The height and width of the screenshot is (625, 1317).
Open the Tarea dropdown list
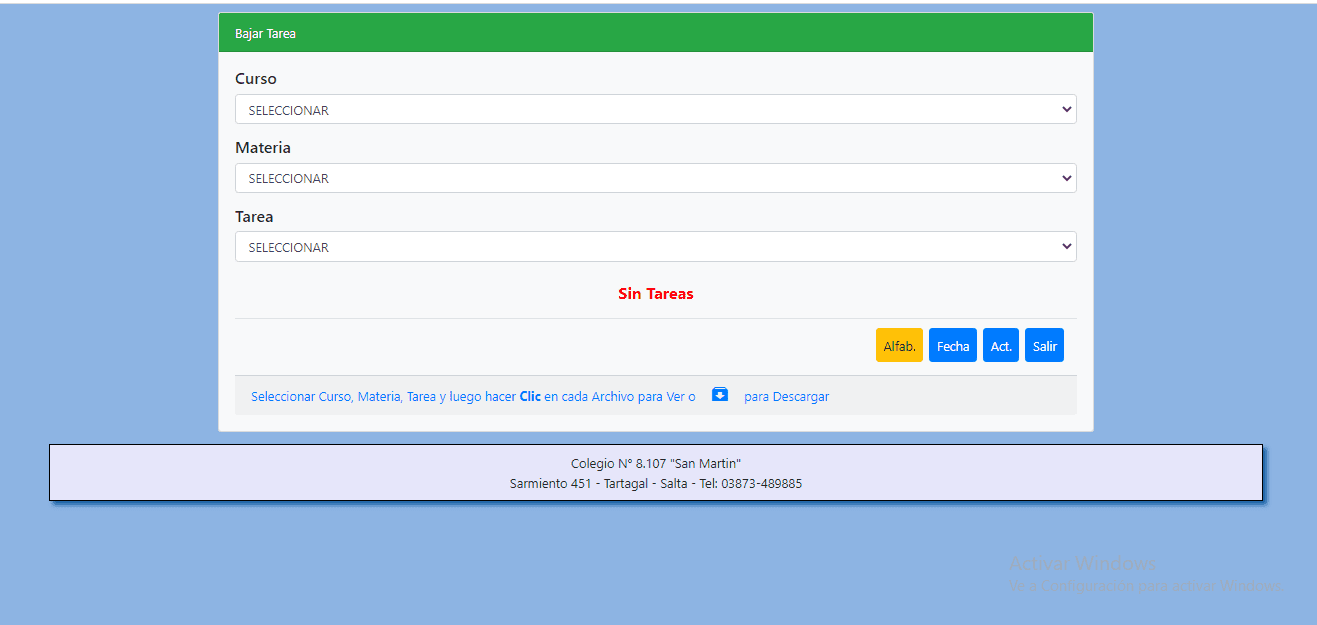point(655,247)
